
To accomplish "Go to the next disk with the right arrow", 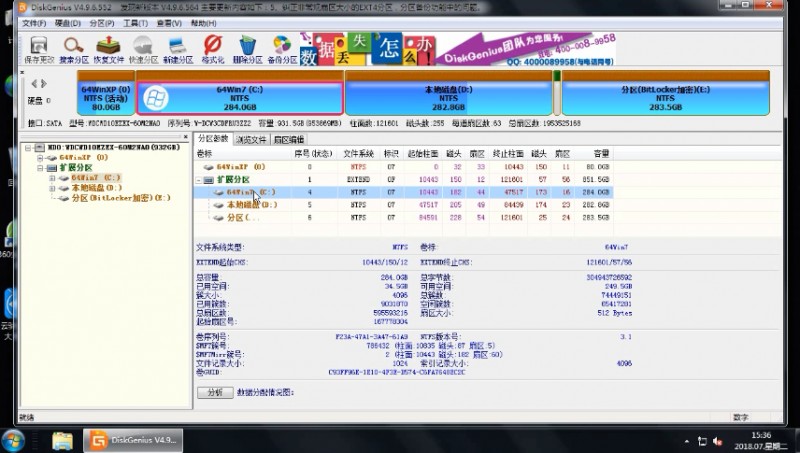I will pos(44,83).
